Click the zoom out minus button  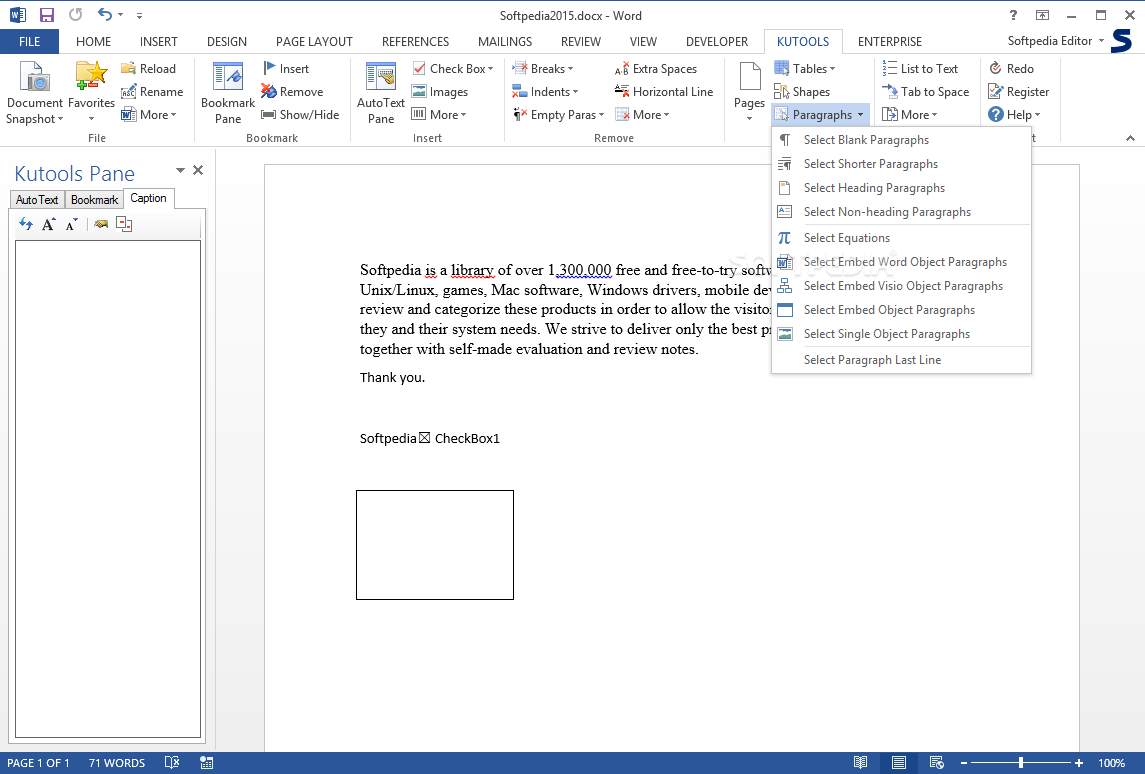[x=964, y=762]
